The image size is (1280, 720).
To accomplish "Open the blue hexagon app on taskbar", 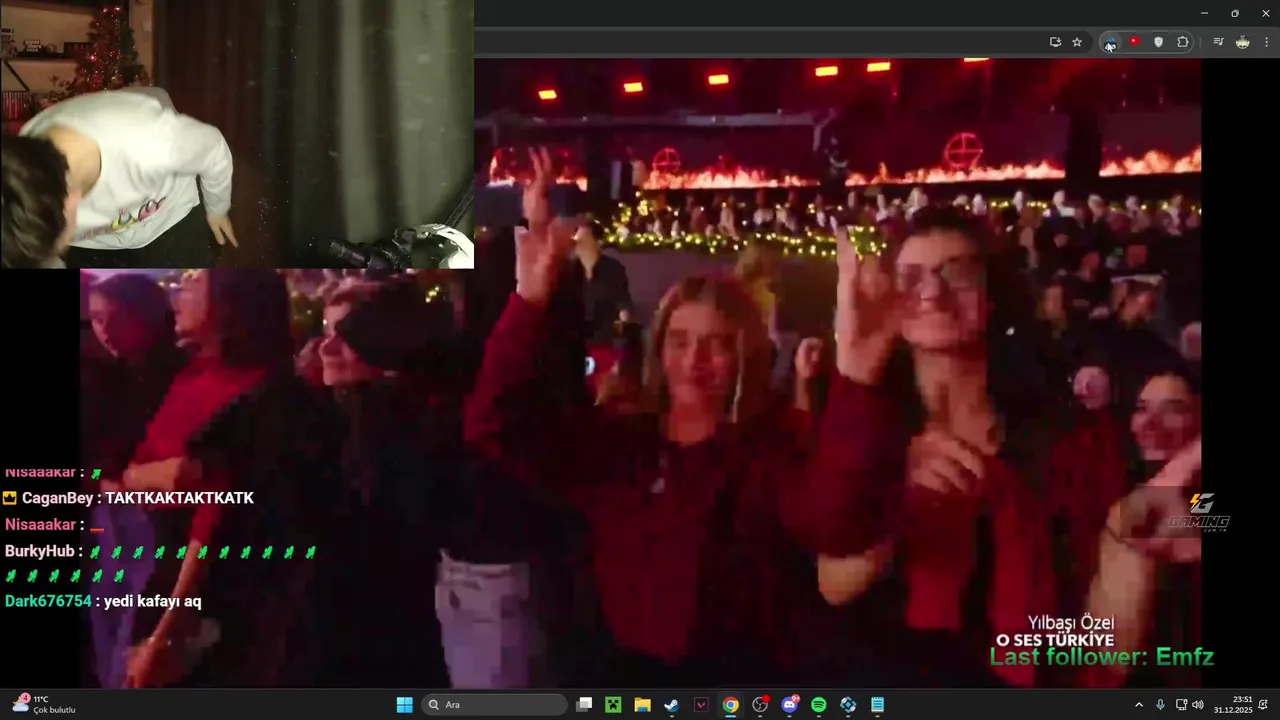I will tap(848, 705).
